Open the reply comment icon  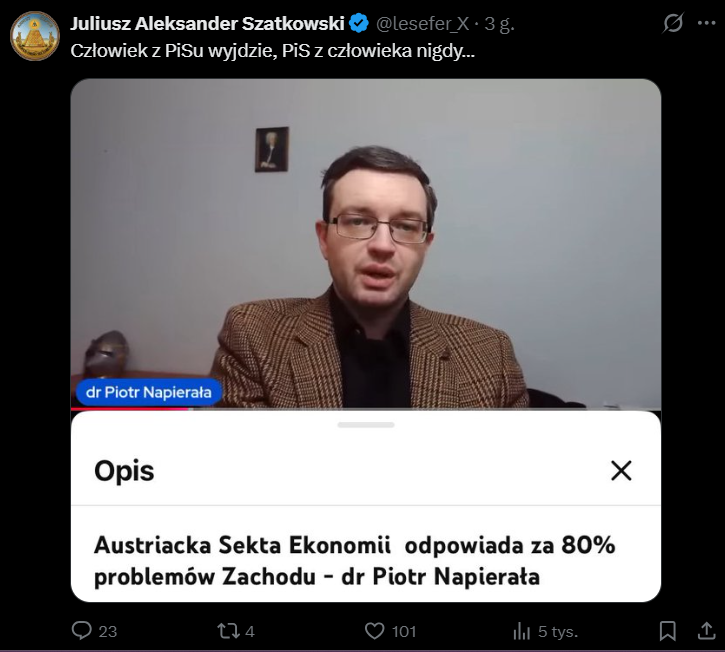[x=82, y=631]
